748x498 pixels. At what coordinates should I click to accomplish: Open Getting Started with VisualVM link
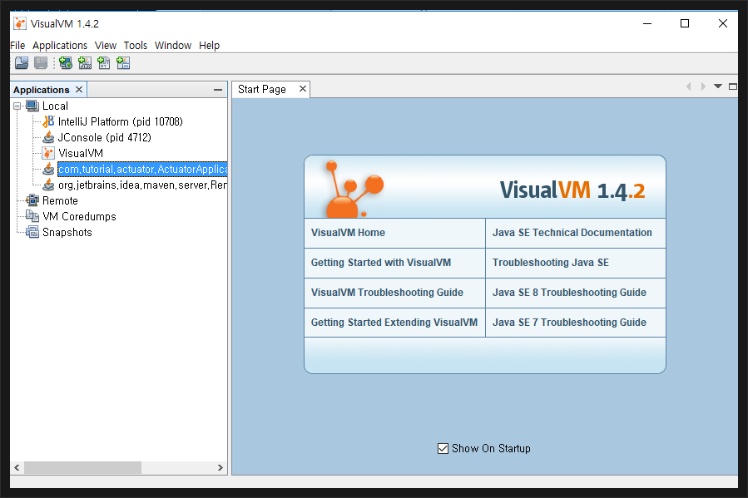(381, 262)
